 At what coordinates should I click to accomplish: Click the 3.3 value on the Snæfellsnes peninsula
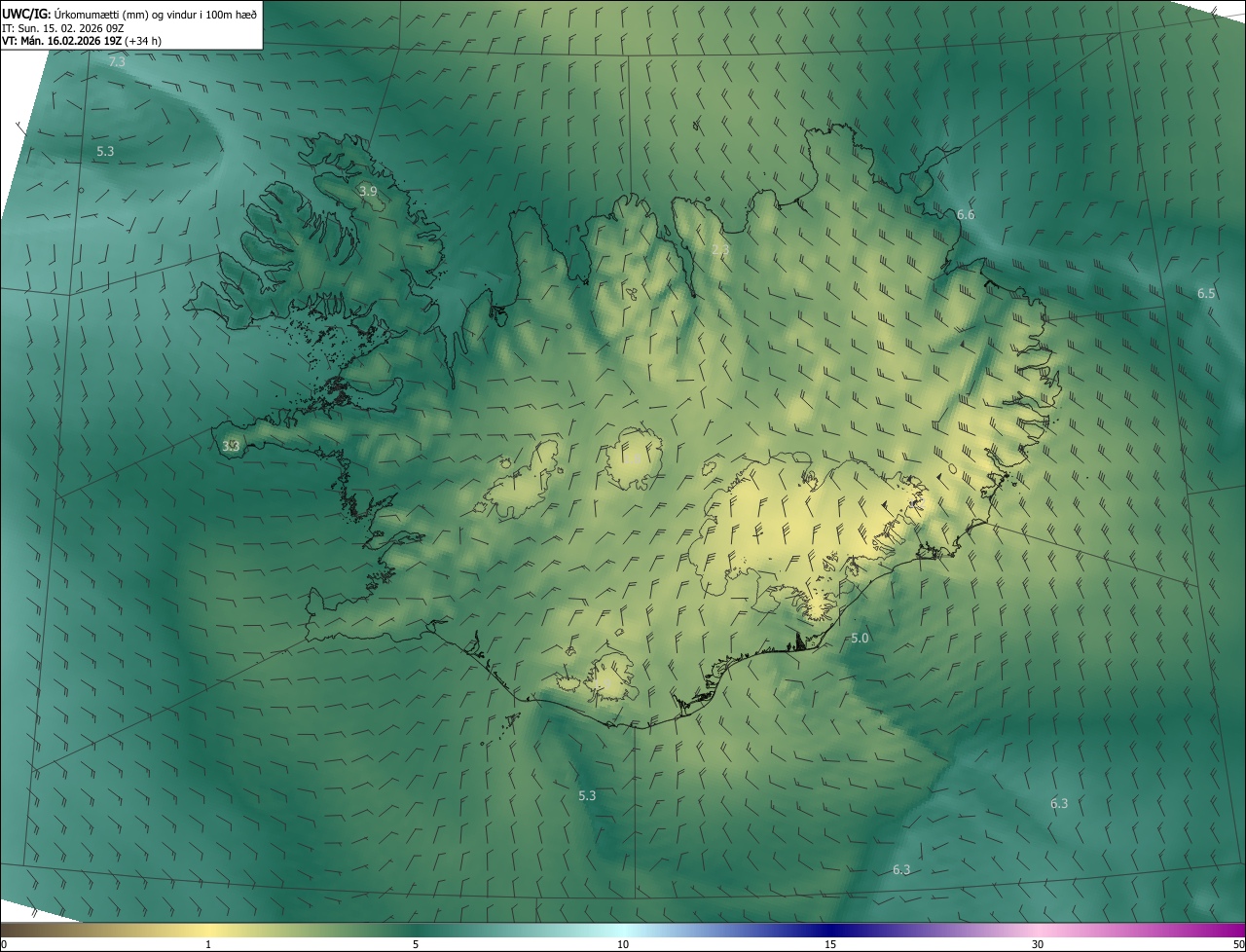point(231,446)
